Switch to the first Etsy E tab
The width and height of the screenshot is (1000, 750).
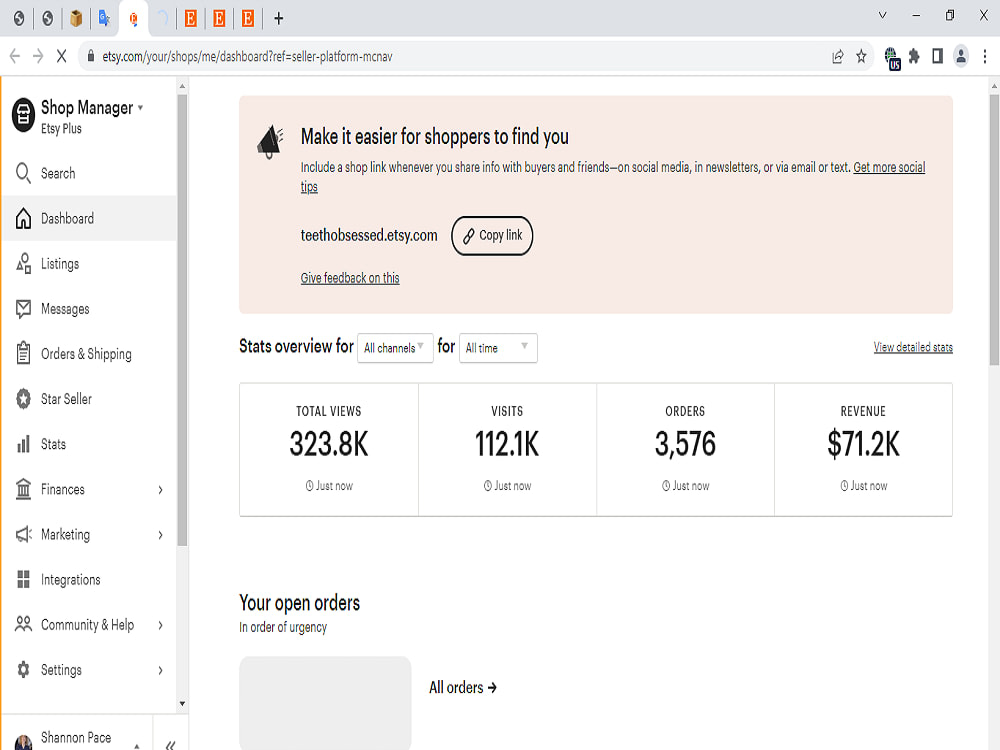point(190,18)
